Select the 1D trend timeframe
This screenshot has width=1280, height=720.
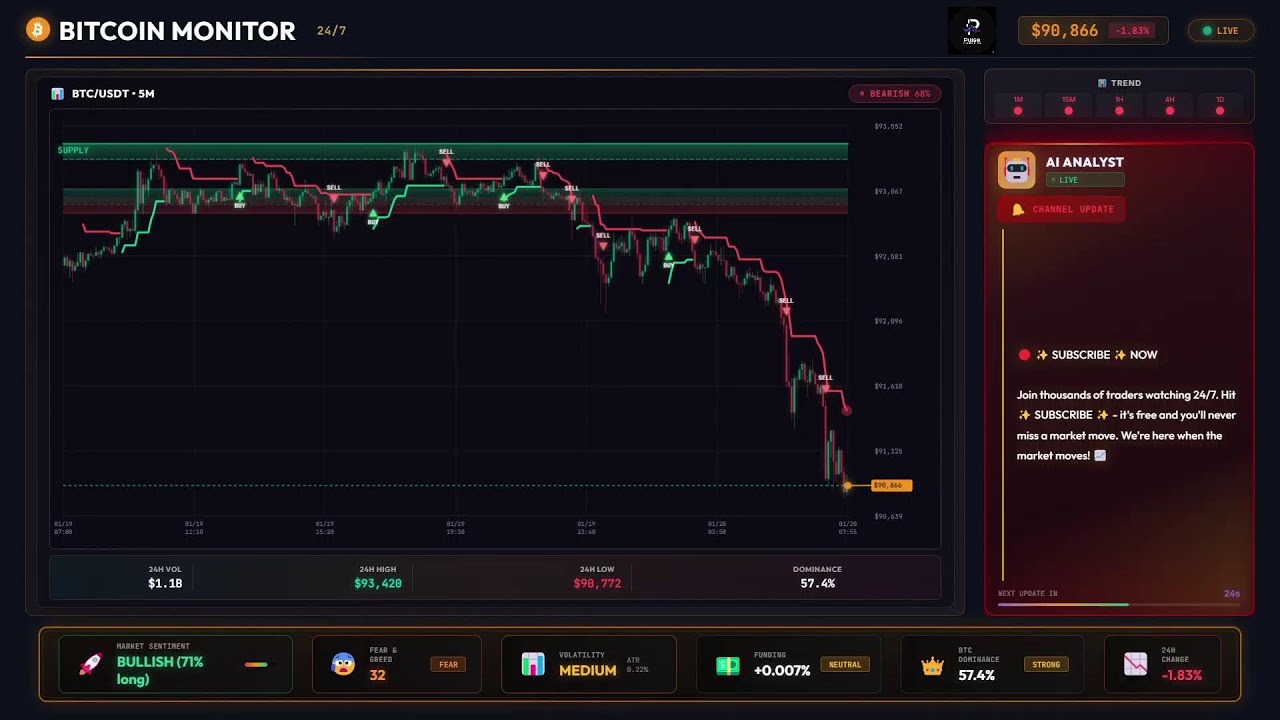point(1220,105)
